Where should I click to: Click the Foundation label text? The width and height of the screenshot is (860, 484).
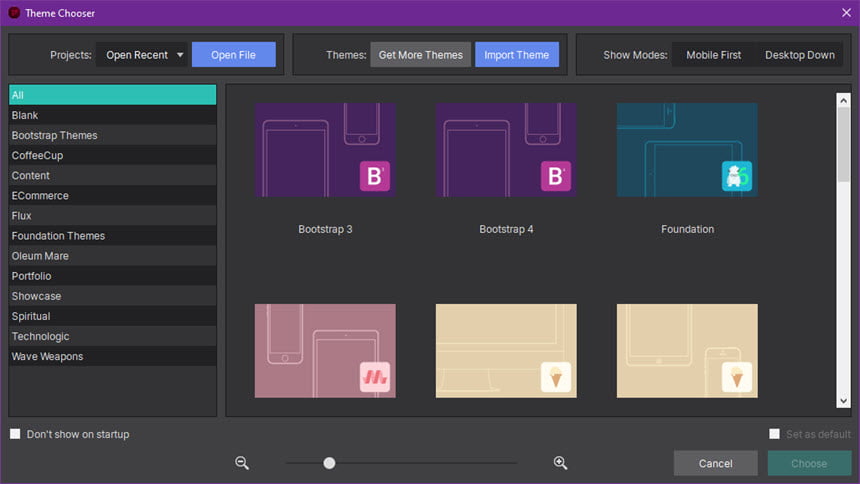click(x=687, y=229)
